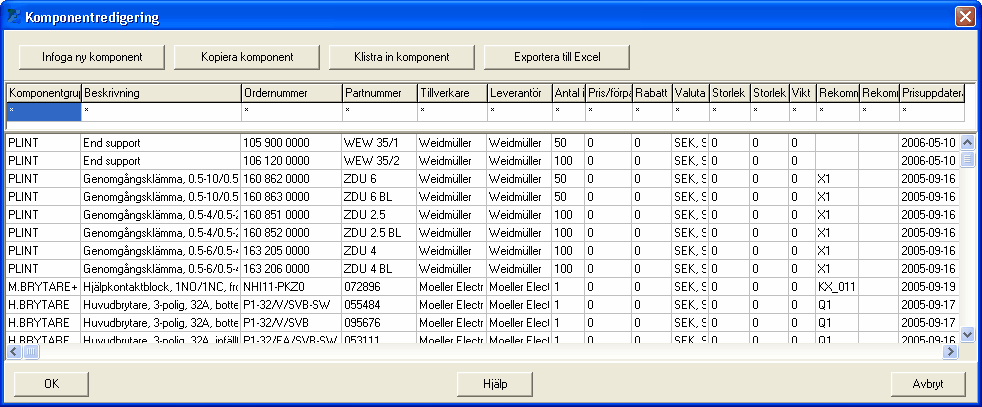Click the Komponentredigering title bar app icon

pyautogui.click(x=14, y=17)
